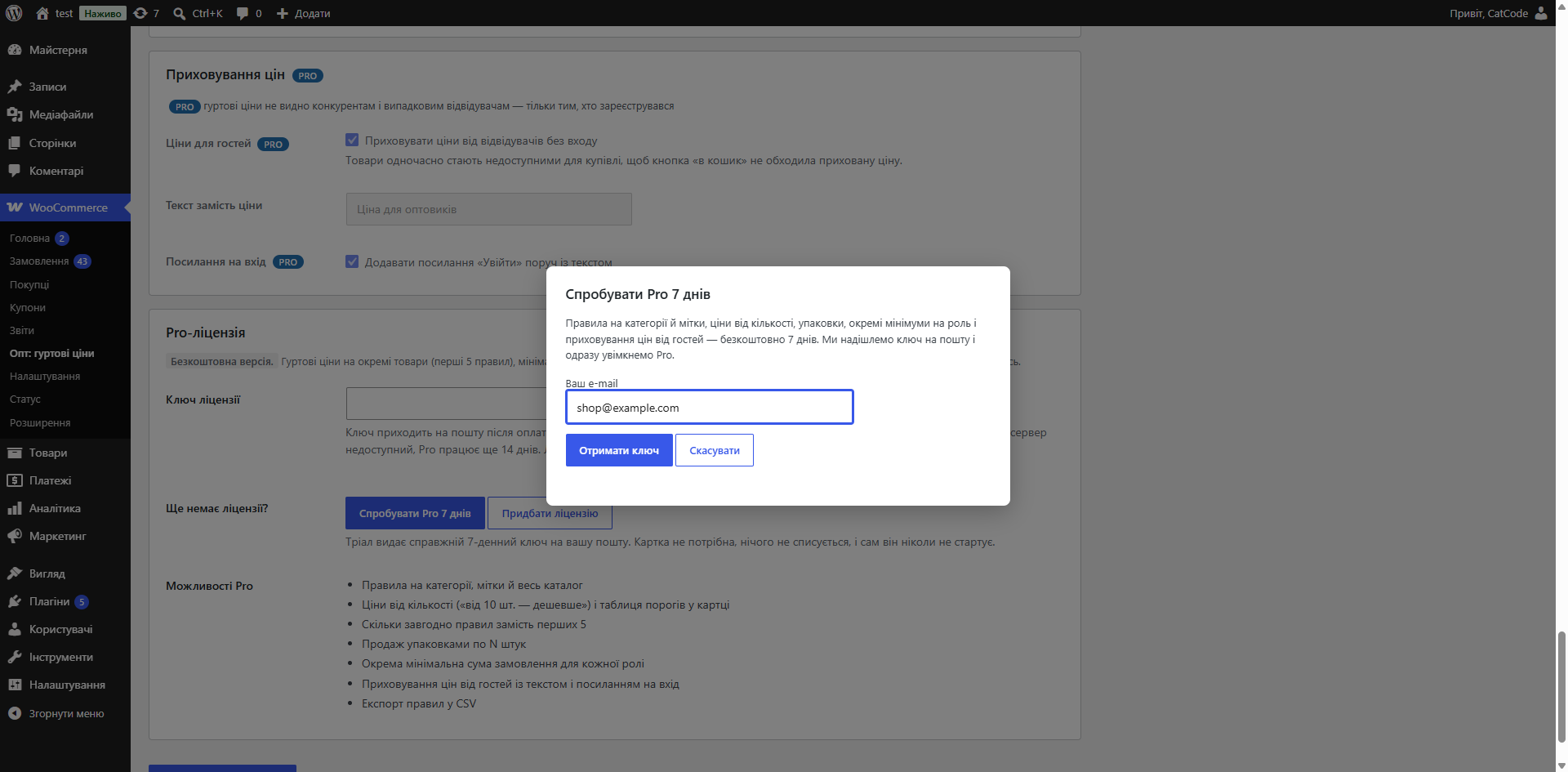Click the plus Додати icon
Viewport: 1568px width, 772px height.
[283, 13]
